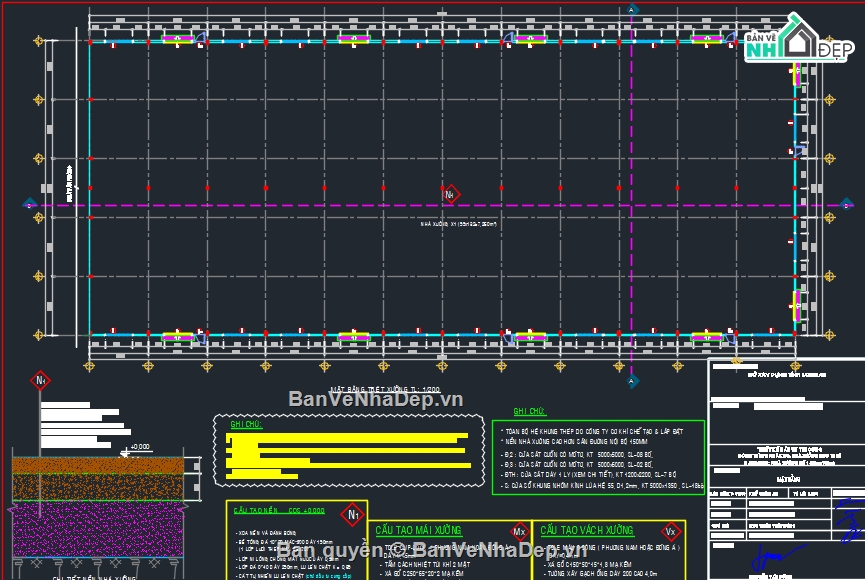Click the Vx diamond symbol beside Cấu Tạo Vách Xưởng
Image resolution: width=865 pixels, height=580 pixels.
point(671,531)
